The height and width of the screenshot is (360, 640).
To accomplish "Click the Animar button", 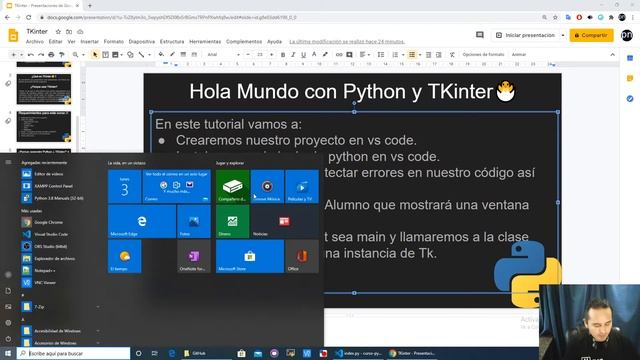I will pyautogui.click(x=519, y=55).
